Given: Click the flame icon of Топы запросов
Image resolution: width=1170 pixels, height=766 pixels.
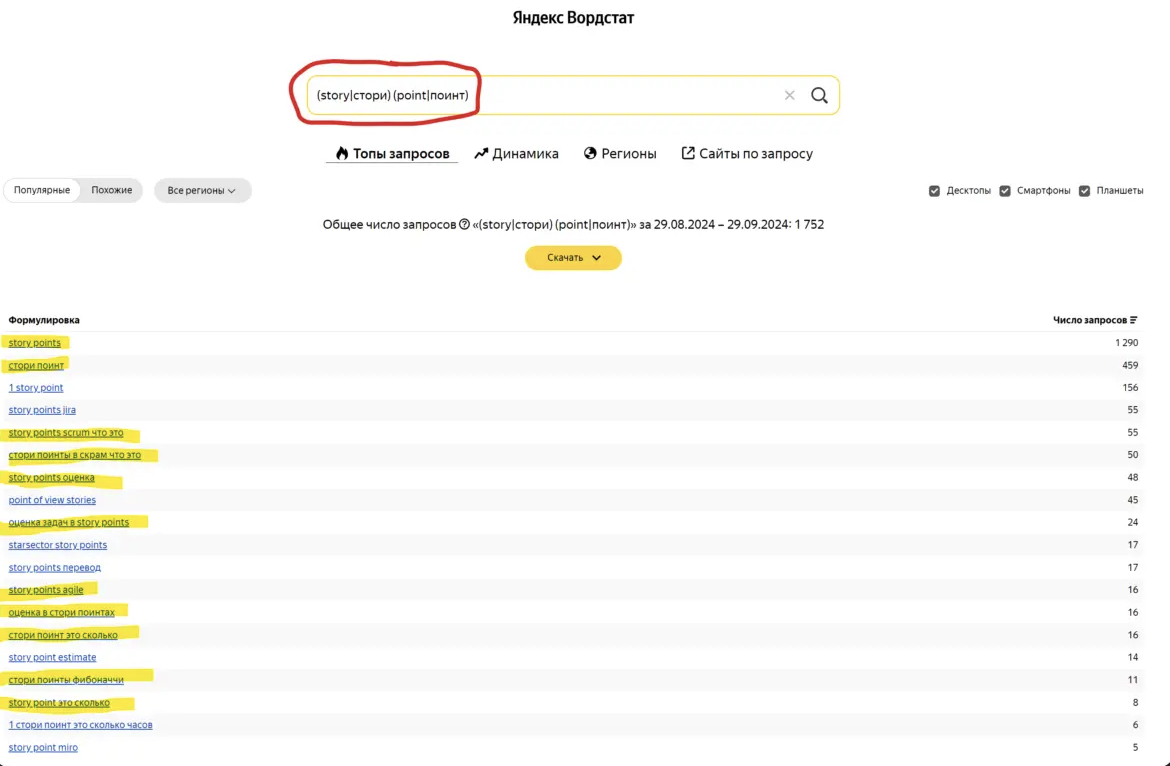Looking at the screenshot, I should (342, 153).
